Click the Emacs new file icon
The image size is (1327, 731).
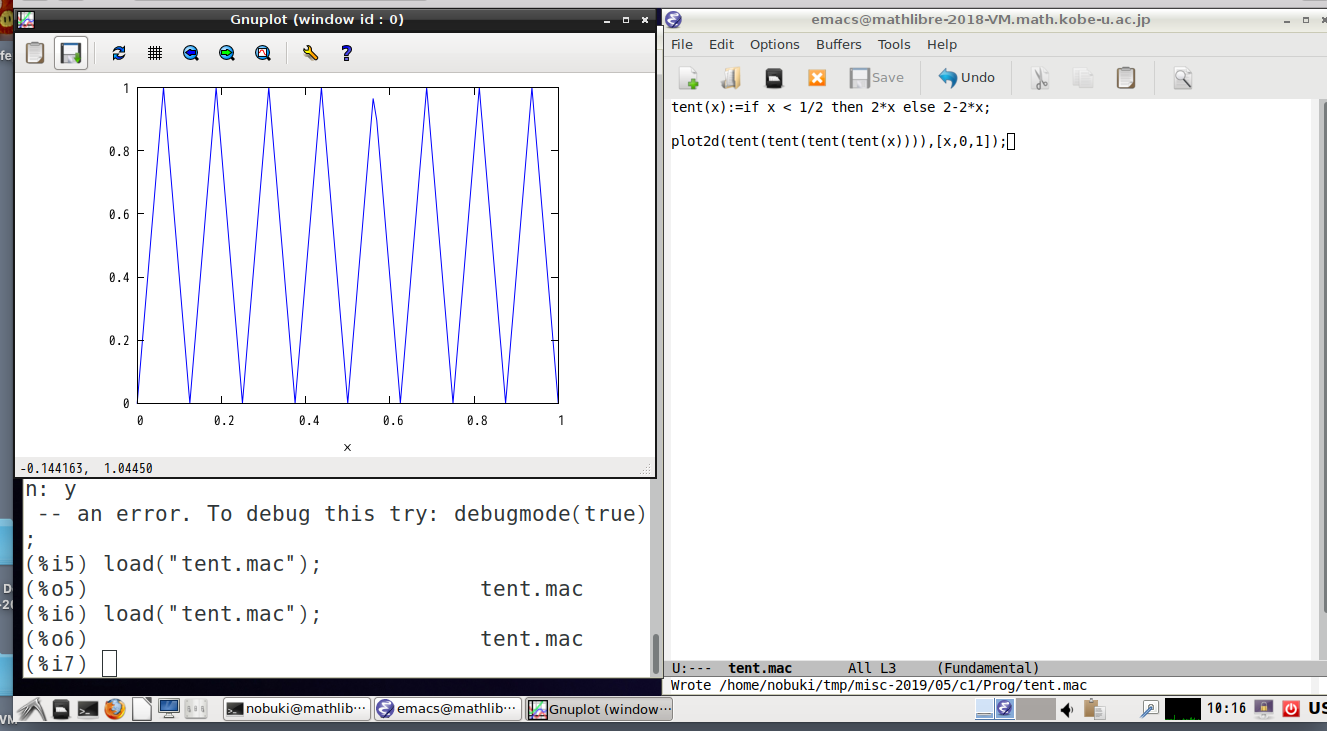click(x=688, y=78)
